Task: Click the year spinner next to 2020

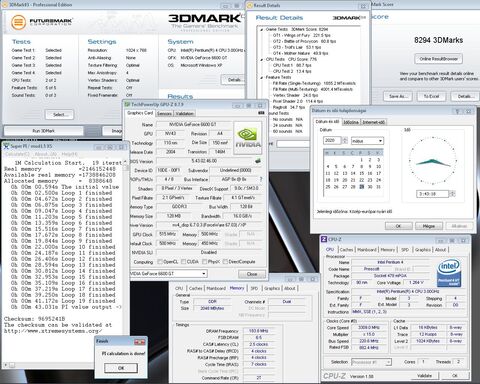Action: pyautogui.click(x=345, y=141)
